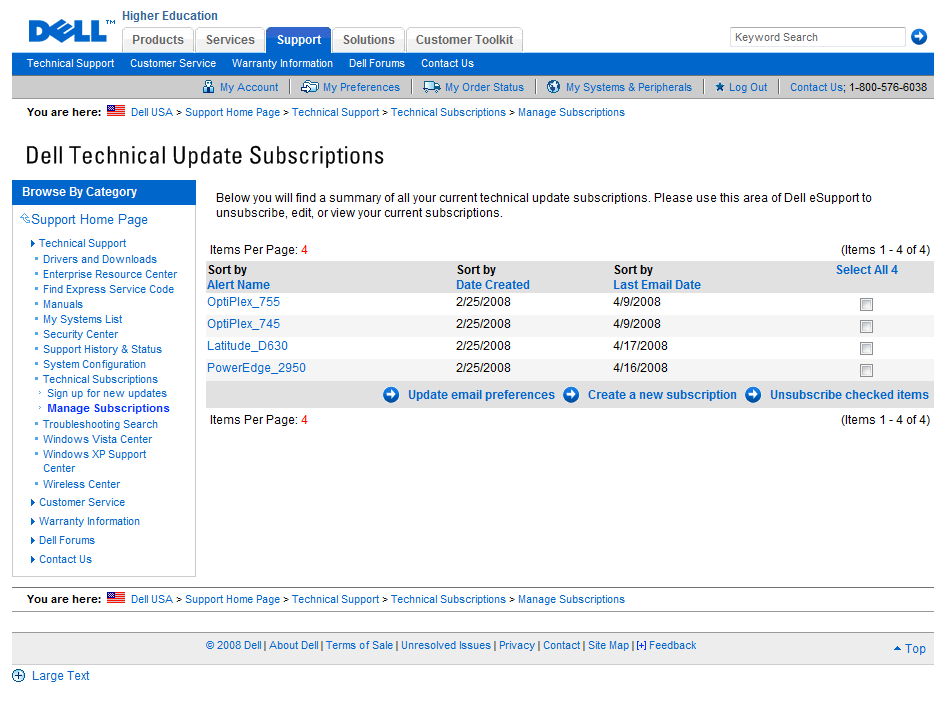Click Site Map link in footer

coord(609,645)
